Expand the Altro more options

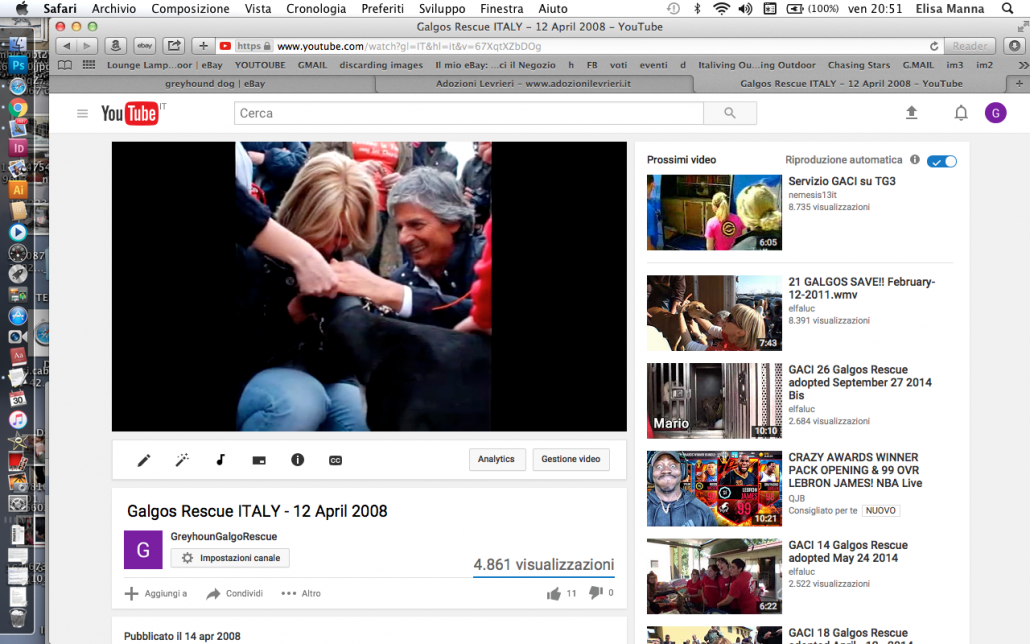point(301,593)
